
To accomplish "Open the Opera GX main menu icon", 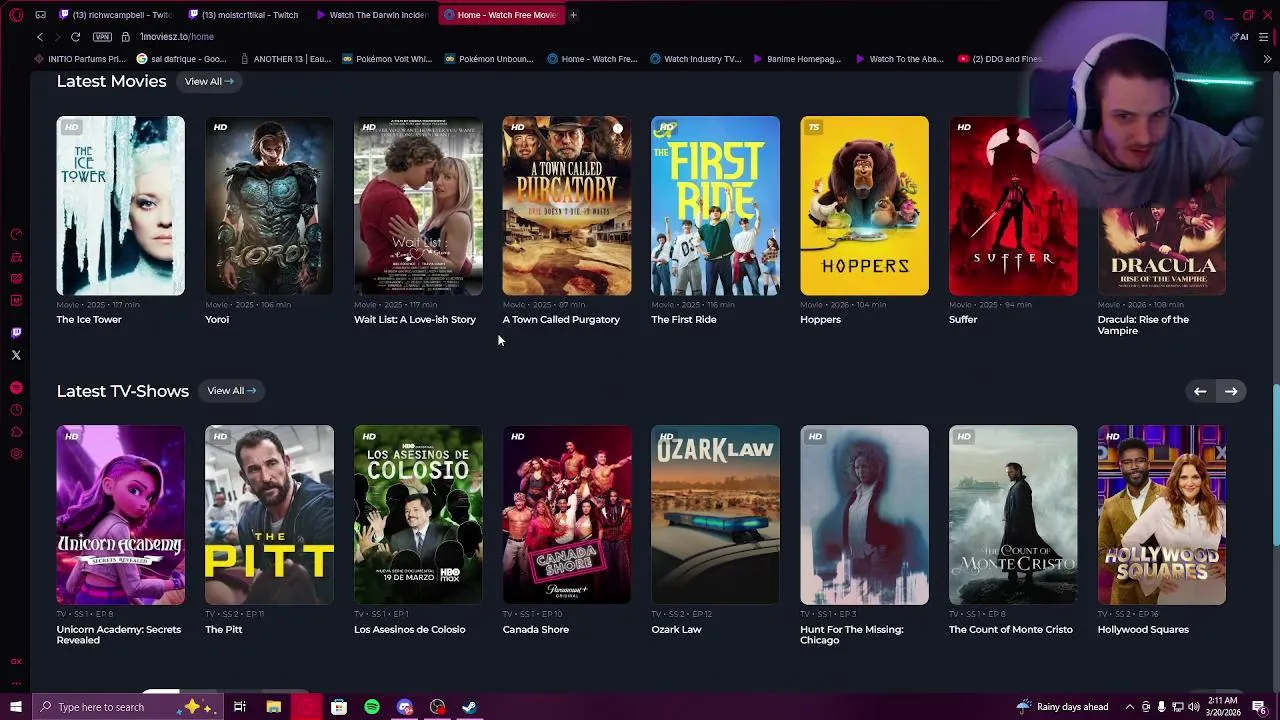I will [16, 15].
